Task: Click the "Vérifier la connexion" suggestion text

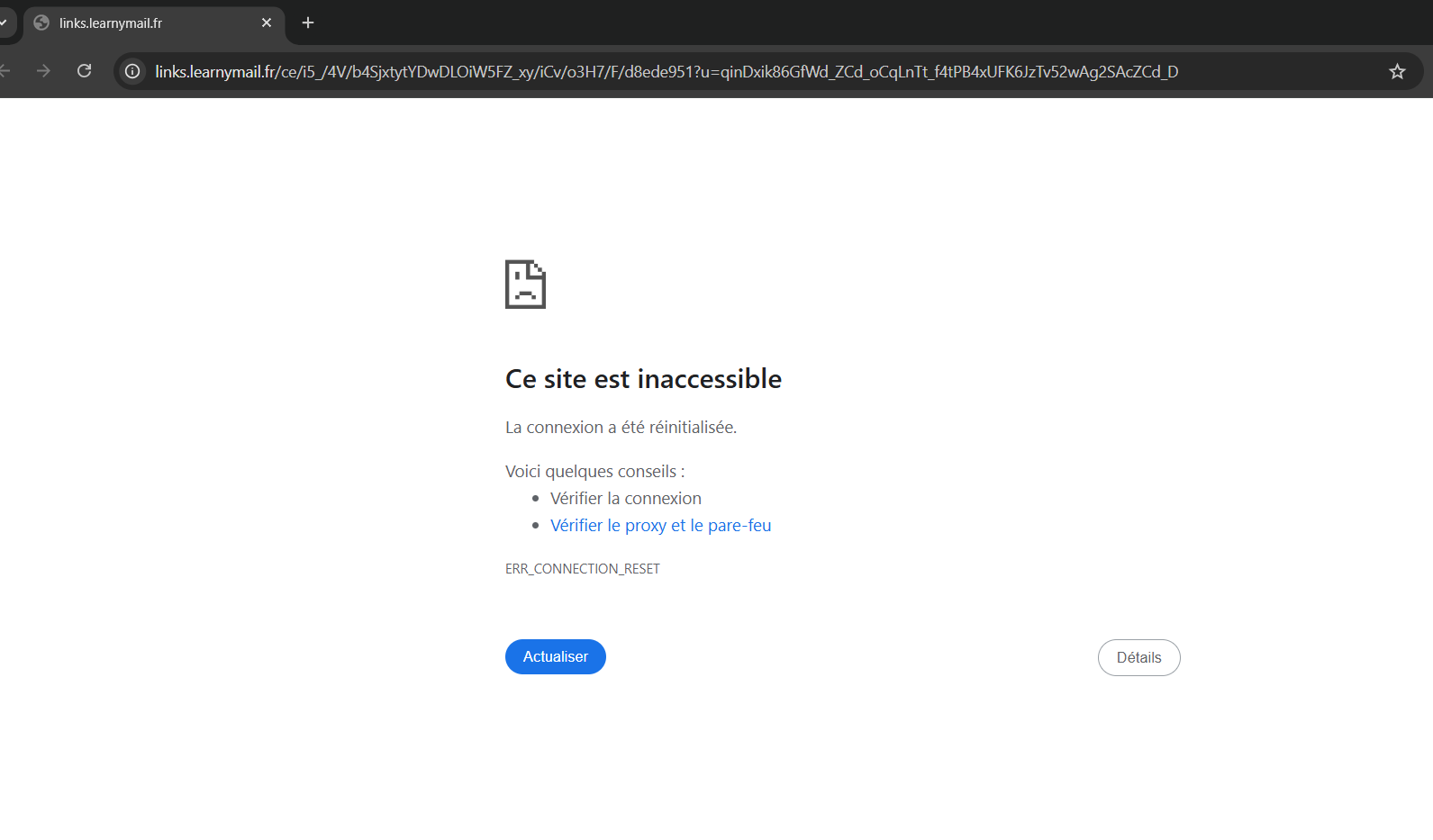Action: (x=625, y=499)
